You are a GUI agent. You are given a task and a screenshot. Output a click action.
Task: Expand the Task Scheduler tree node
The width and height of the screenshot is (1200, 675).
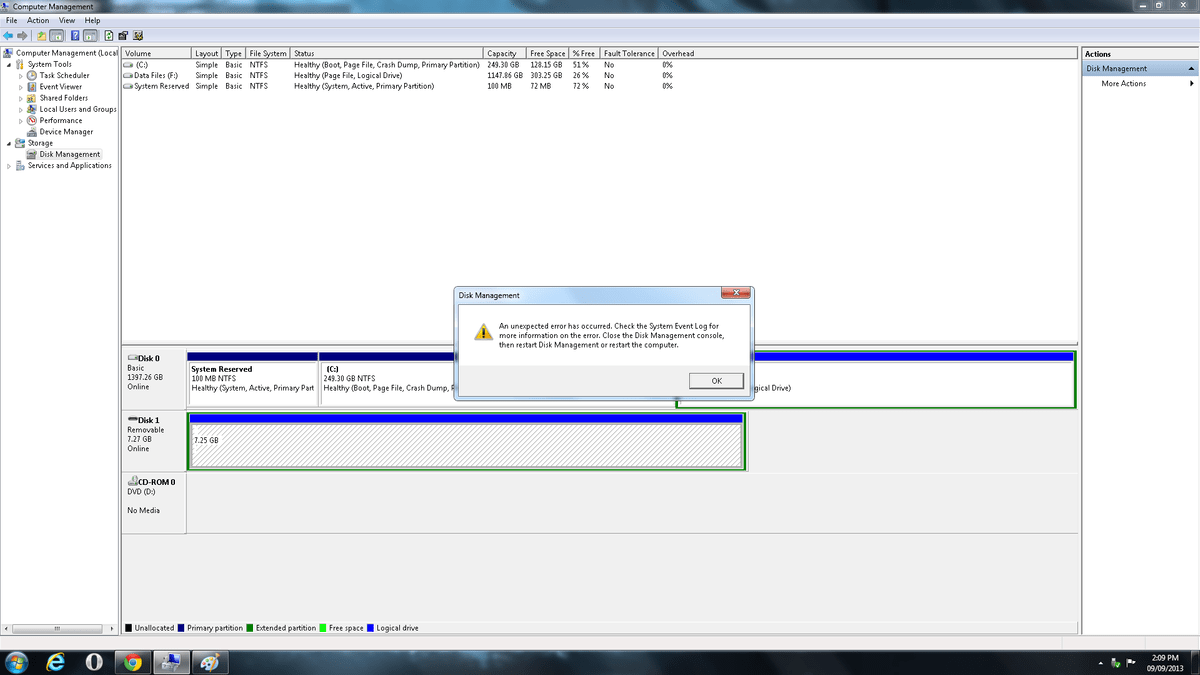tap(21, 75)
